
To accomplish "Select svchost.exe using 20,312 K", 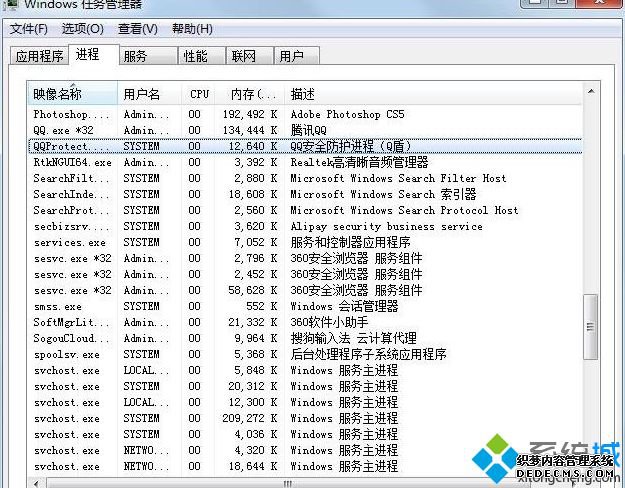I will (305, 386).
